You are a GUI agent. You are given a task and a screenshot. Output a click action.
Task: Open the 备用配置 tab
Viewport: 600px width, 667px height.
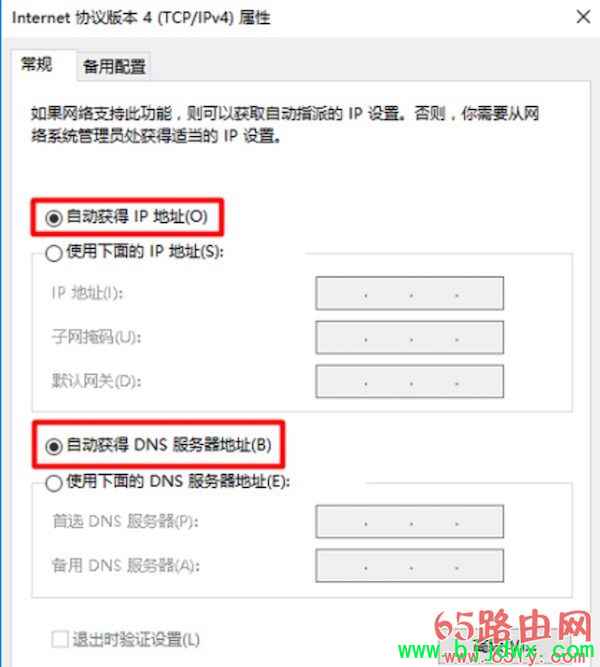[114, 66]
